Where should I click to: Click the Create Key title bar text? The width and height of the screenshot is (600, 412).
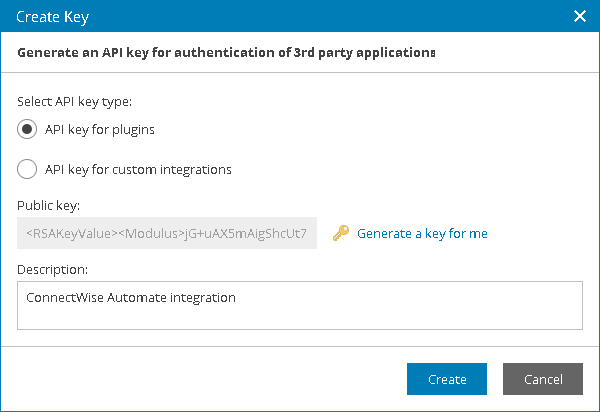click(x=51, y=16)
